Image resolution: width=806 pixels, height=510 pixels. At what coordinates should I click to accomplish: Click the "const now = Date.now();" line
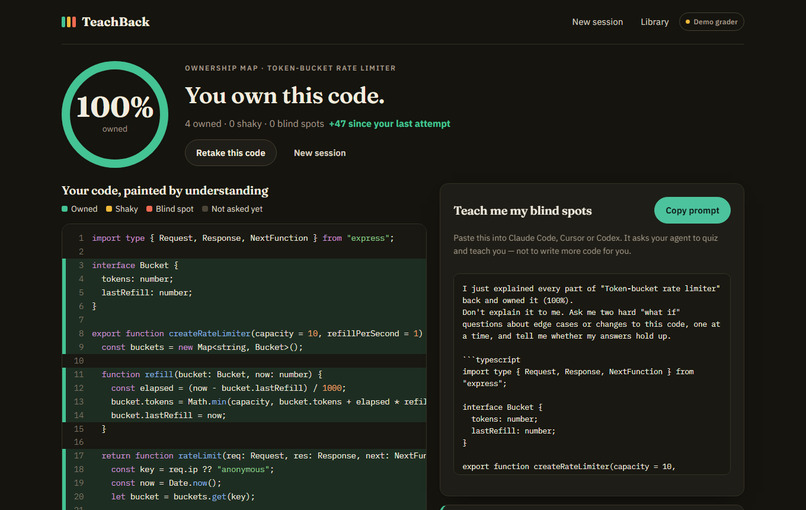[166, 483]
